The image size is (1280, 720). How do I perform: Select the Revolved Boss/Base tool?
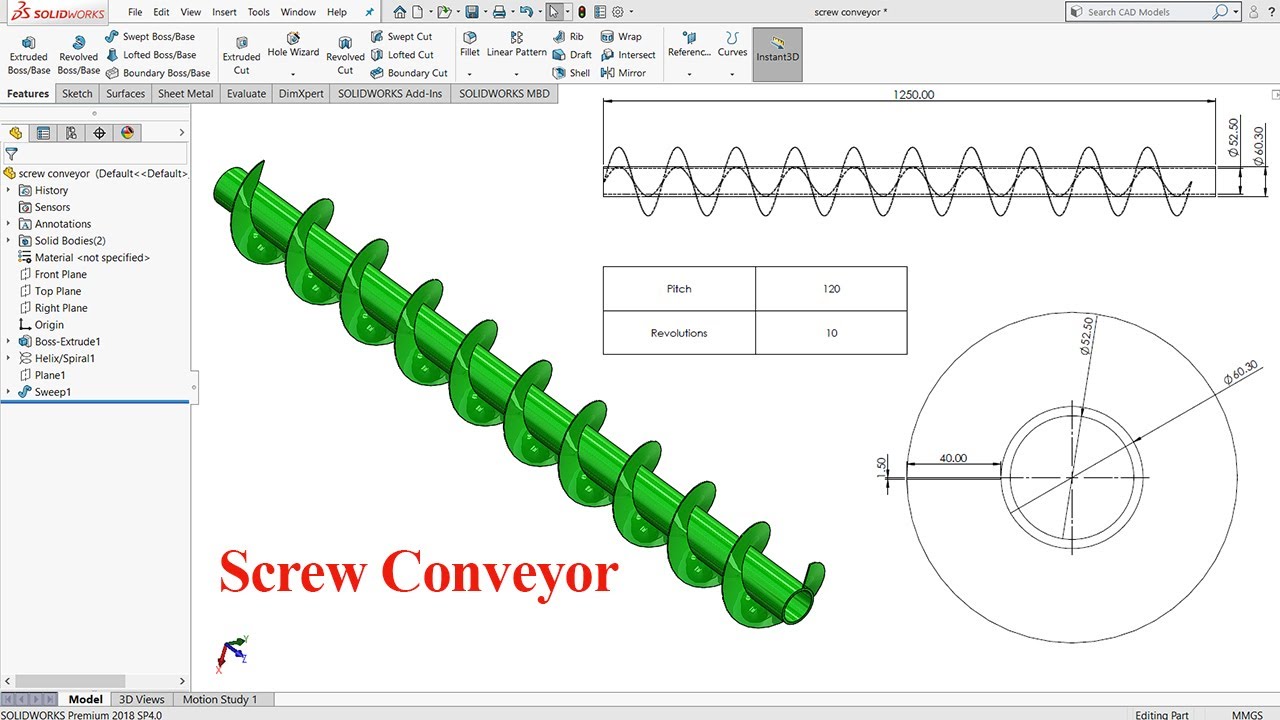click(79, 56)
